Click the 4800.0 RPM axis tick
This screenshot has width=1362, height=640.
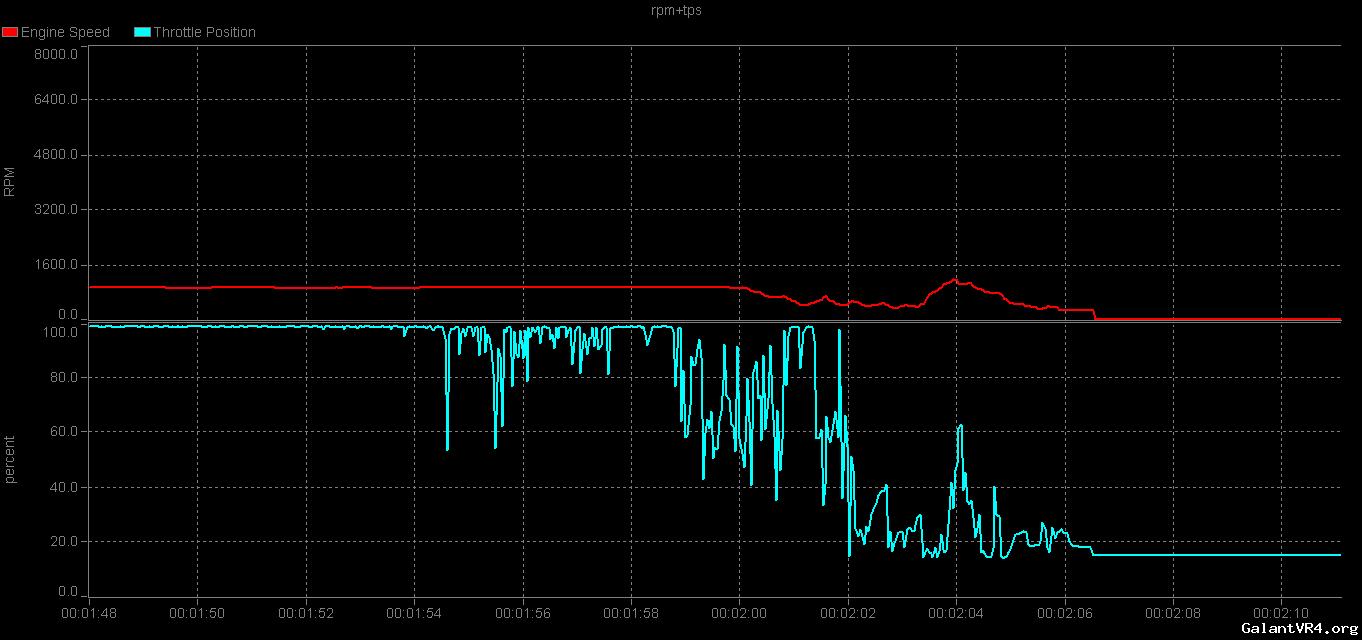coord(55,155)
